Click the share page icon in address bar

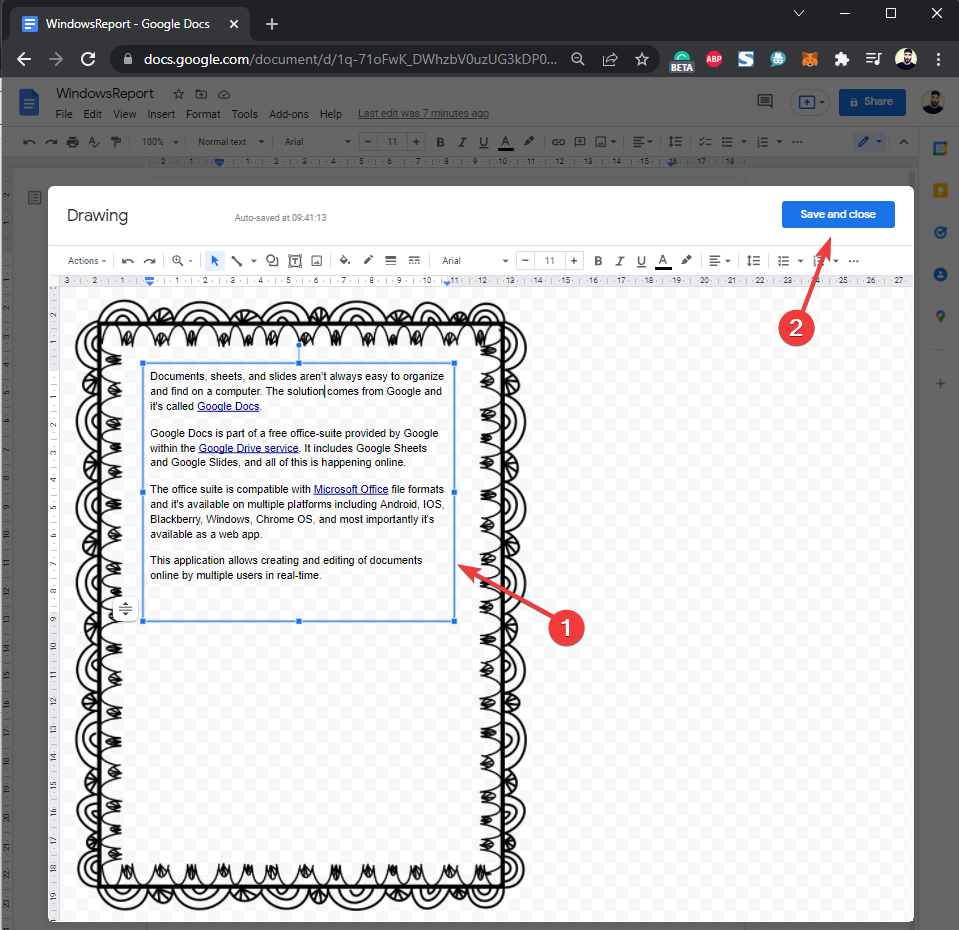610,59
